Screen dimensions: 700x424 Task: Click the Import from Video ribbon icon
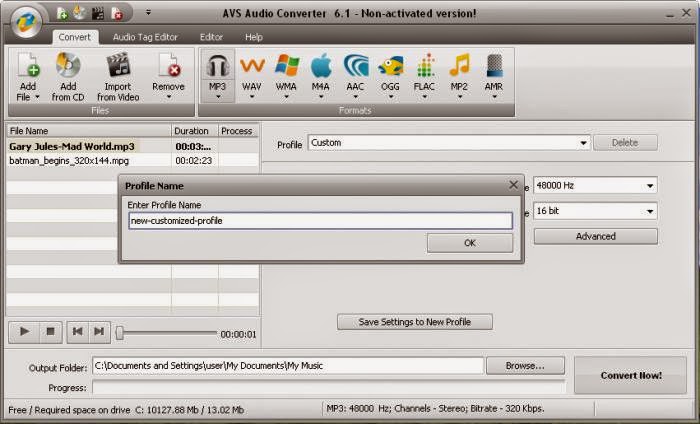click(118, 65)
